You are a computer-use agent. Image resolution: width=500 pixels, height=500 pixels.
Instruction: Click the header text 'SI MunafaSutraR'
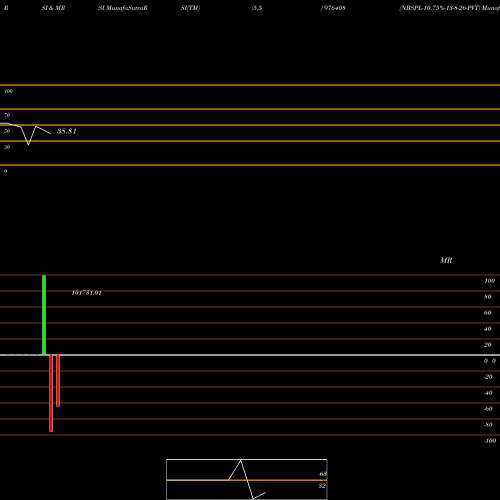point(123,8)
